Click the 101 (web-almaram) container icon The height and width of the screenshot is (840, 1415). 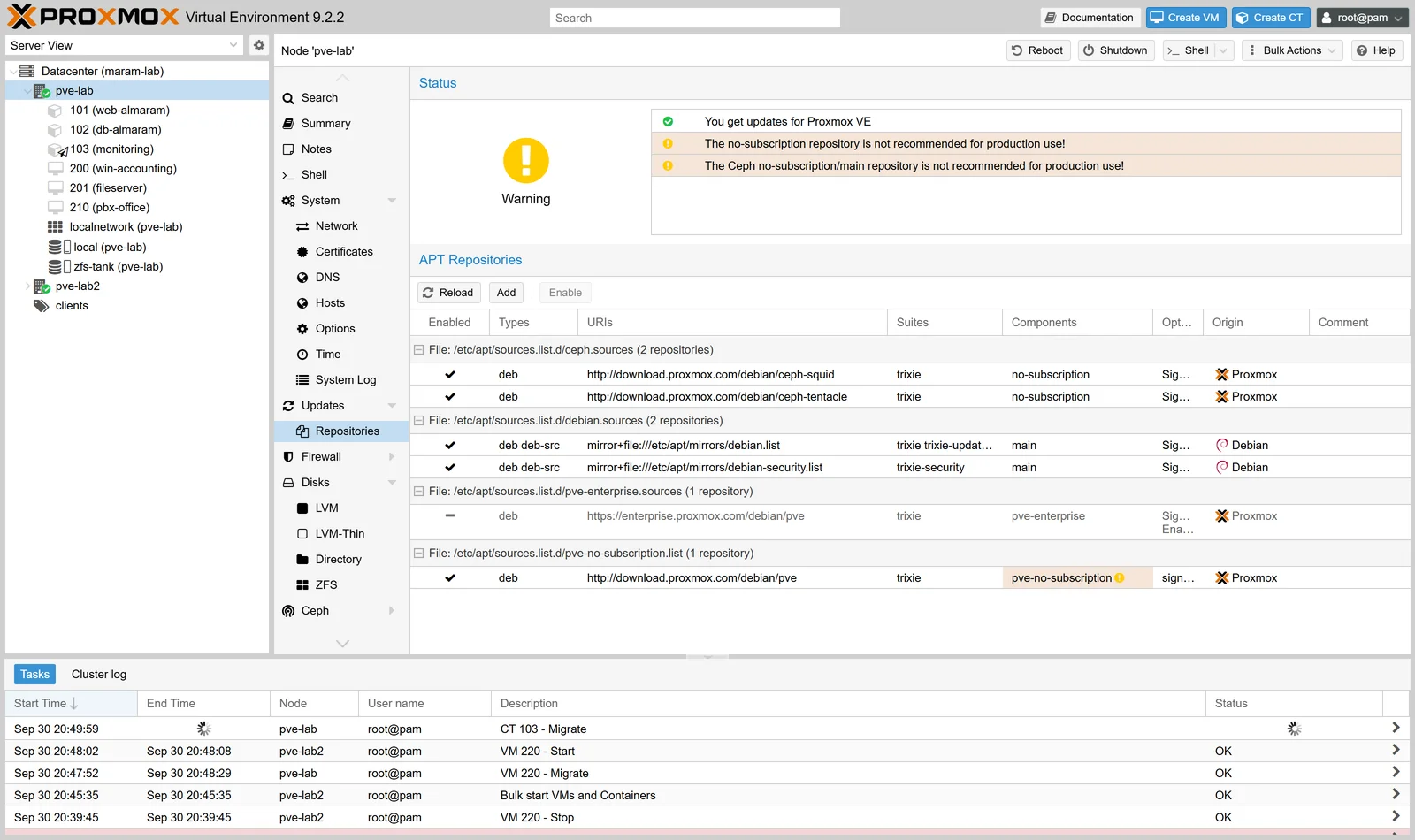[x=55, y=111]
